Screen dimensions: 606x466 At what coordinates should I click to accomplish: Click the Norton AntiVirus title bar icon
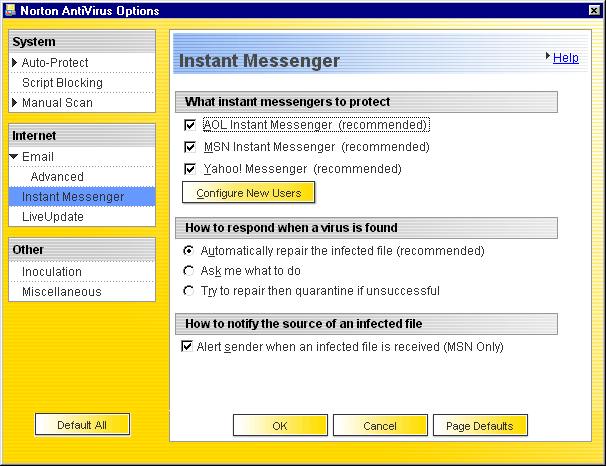(x=11, y=10)
